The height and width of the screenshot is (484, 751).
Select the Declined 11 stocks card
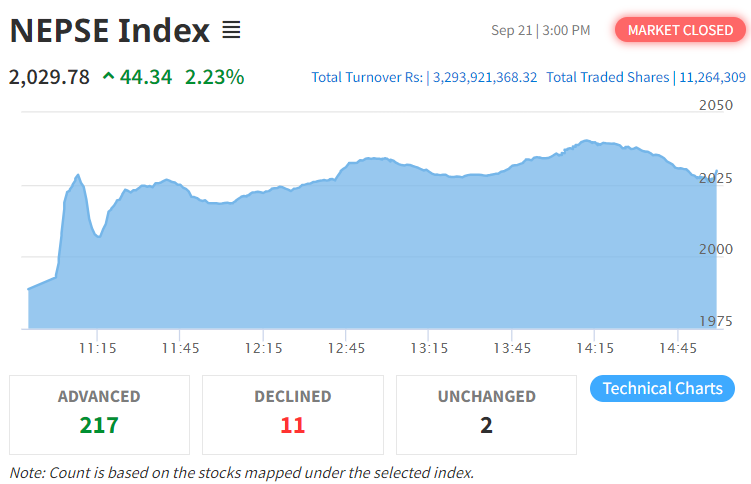292,414
